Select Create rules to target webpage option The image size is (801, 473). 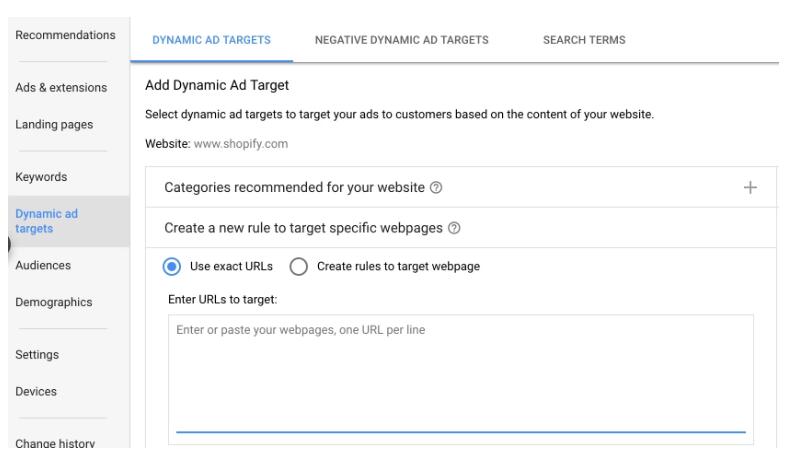coord(299,266)
